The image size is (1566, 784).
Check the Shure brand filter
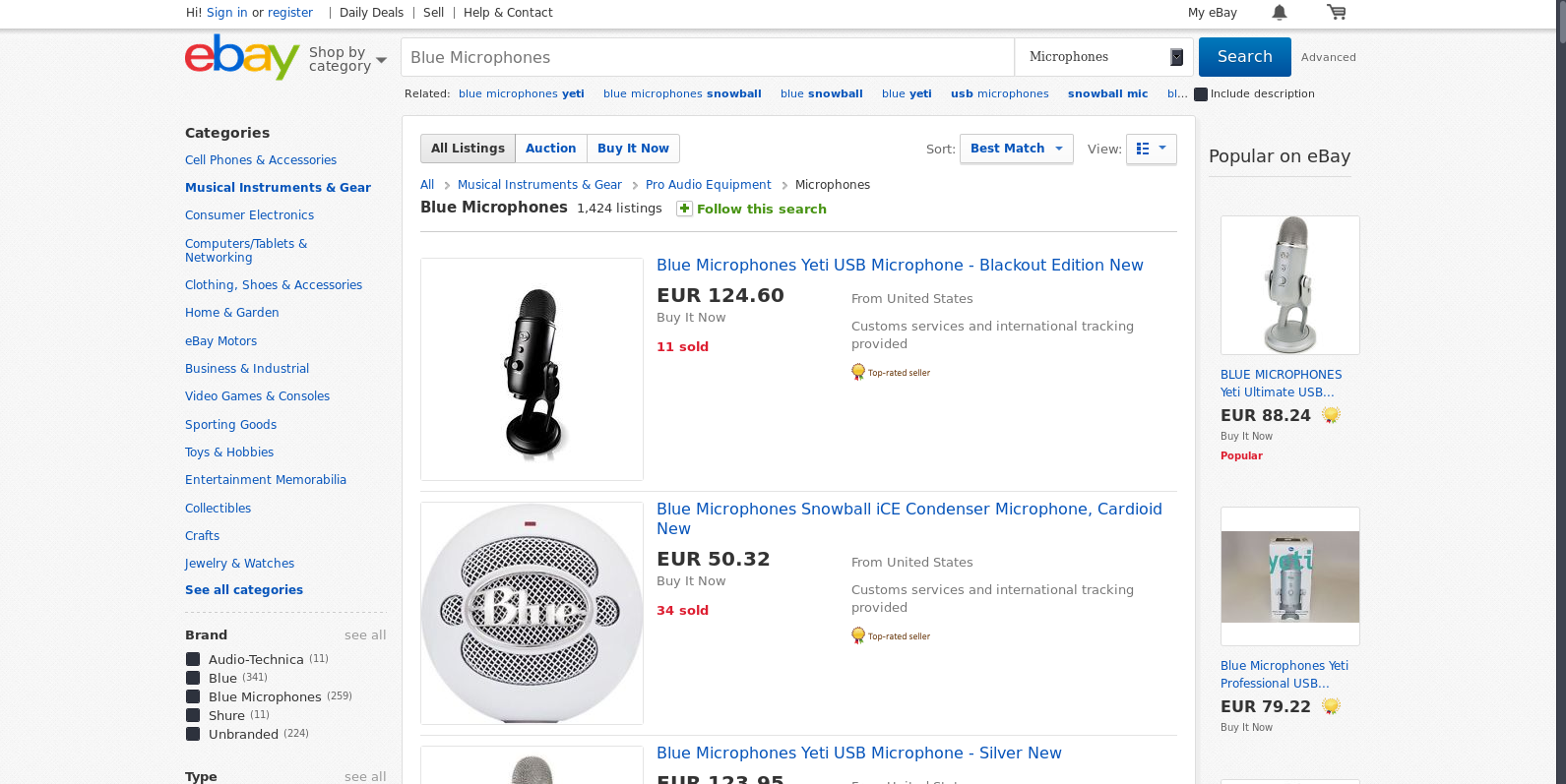(193, 715)
